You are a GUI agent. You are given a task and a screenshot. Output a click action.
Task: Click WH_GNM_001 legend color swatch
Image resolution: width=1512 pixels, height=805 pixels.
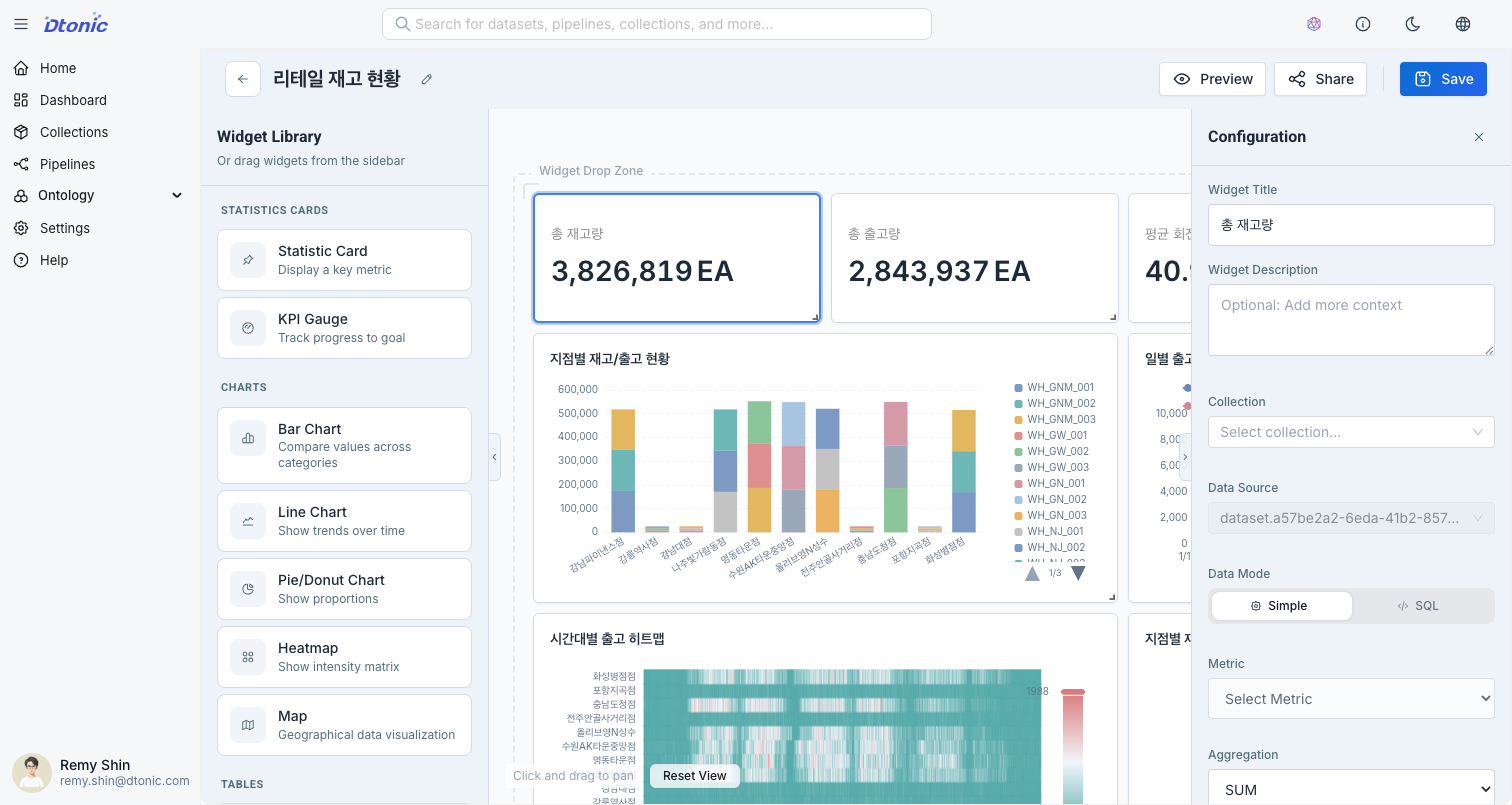click(1018, 388)
